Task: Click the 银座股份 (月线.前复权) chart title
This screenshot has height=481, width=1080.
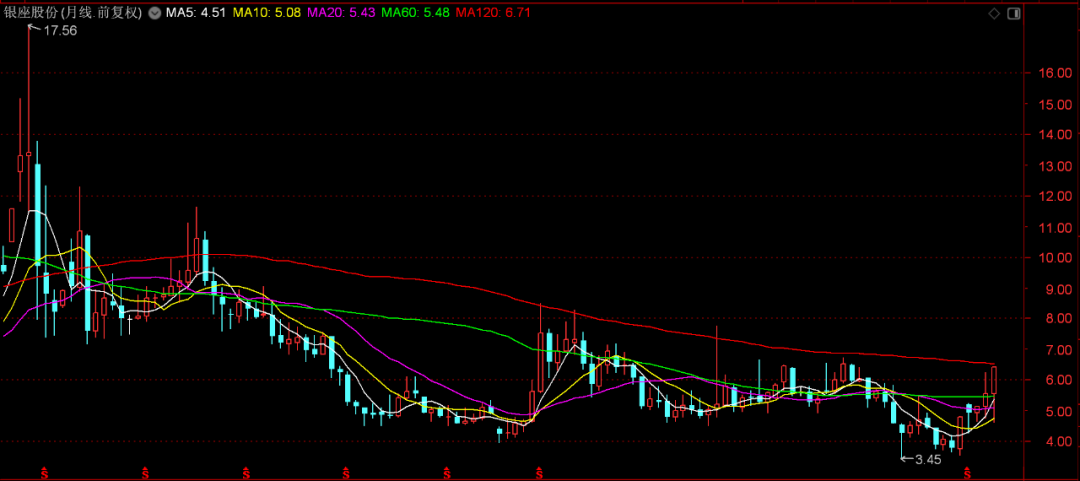Action: coord(72,13)
